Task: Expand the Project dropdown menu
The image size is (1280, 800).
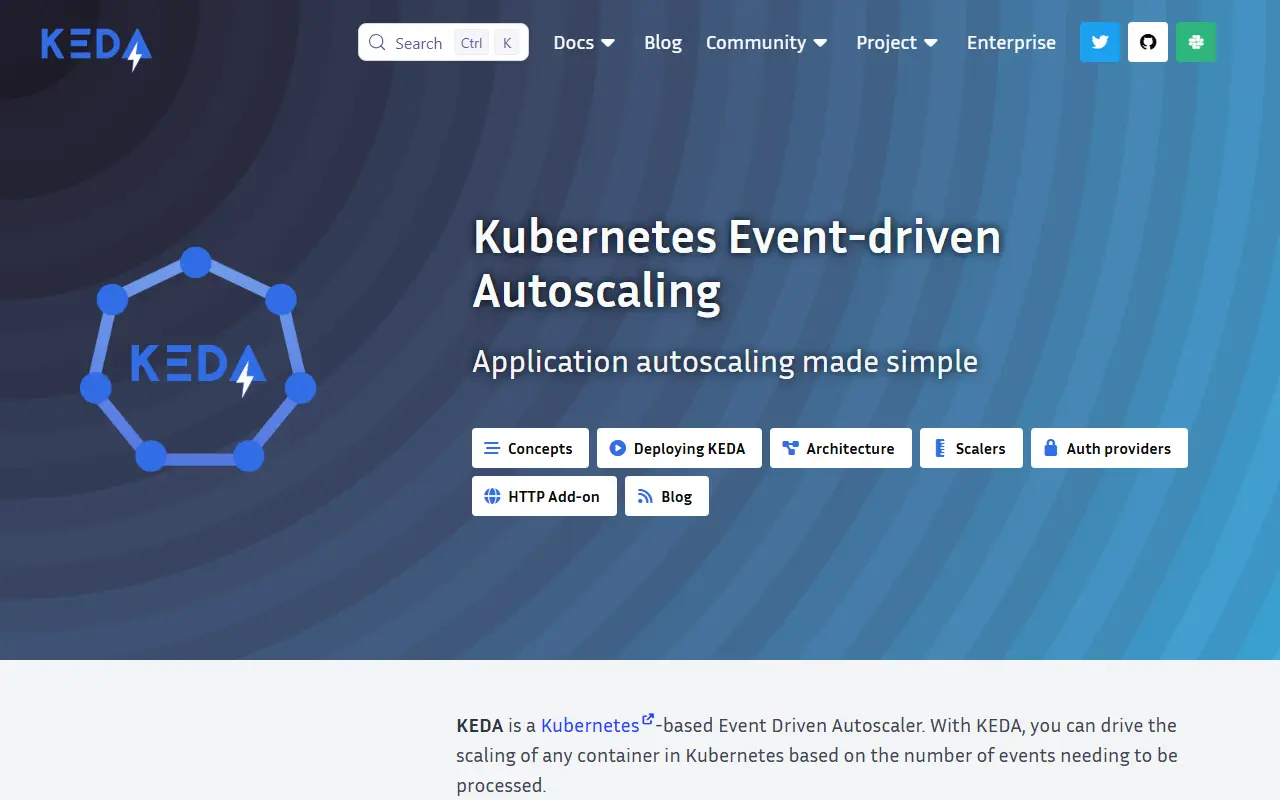Action: [x=897, y=42]
